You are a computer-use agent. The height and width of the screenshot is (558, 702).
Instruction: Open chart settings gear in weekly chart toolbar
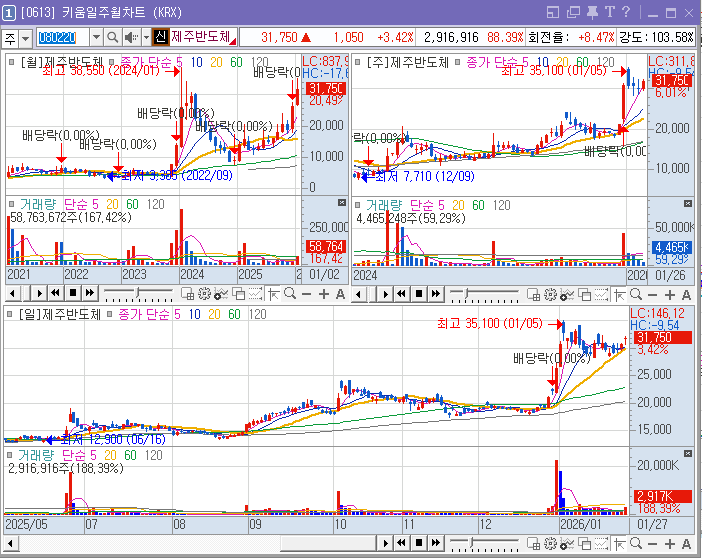click(x=550, y=294)
